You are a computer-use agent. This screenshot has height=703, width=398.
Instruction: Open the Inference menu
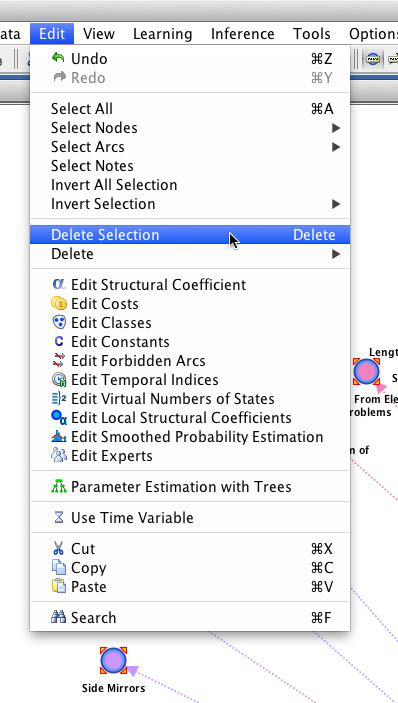tap(242, 34)
